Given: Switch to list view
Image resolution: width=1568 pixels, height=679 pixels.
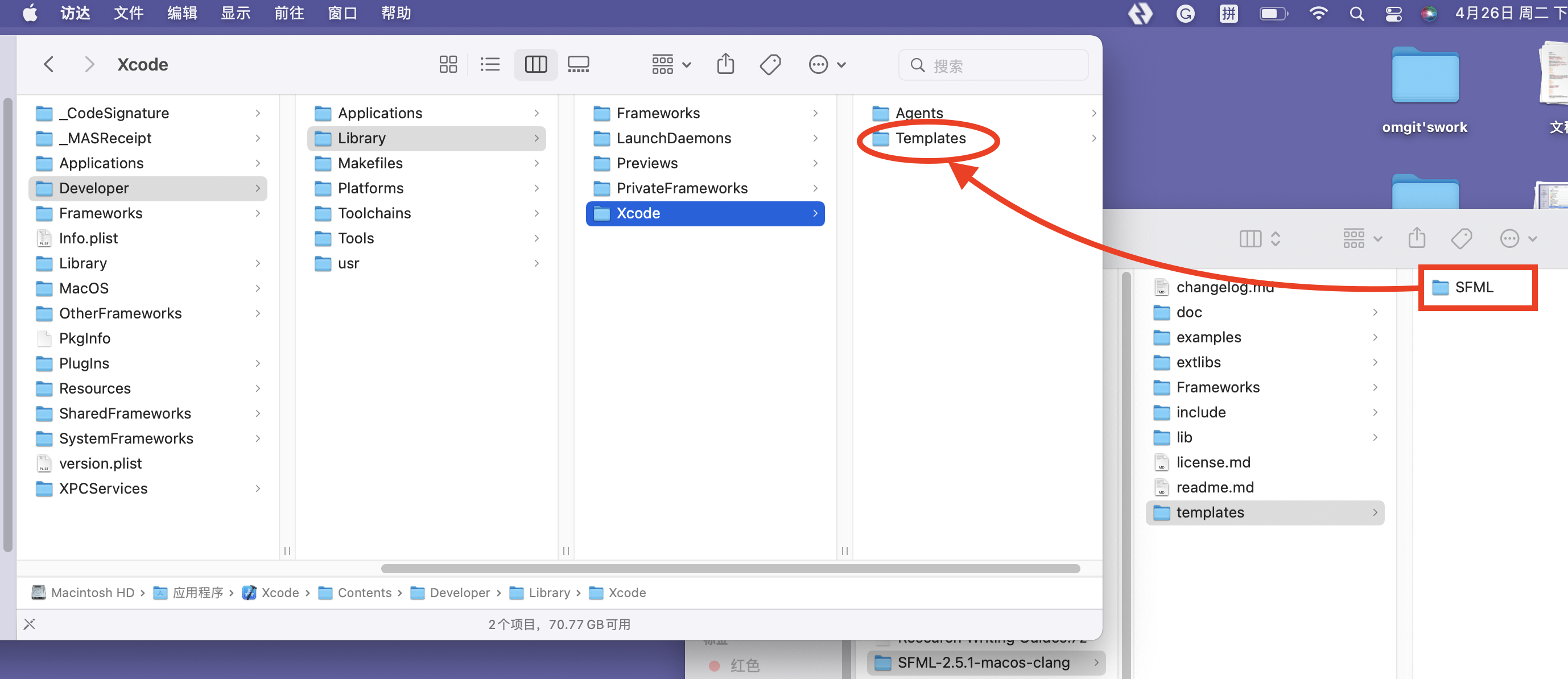Looking at the screenshot, I should (x=490, y=64).
